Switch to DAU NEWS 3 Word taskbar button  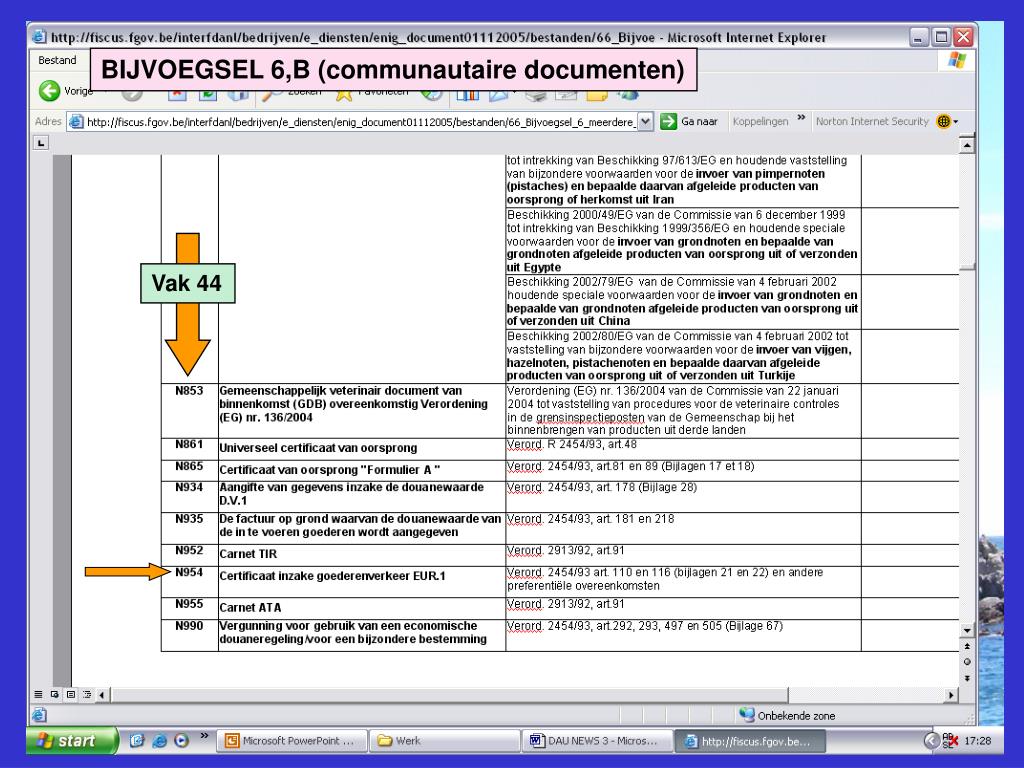(597, 741)
